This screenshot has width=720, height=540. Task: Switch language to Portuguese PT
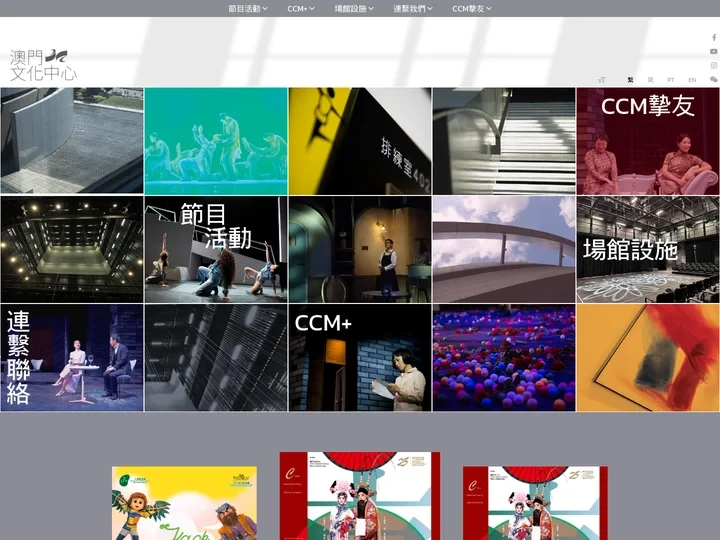tap(671, 80)
